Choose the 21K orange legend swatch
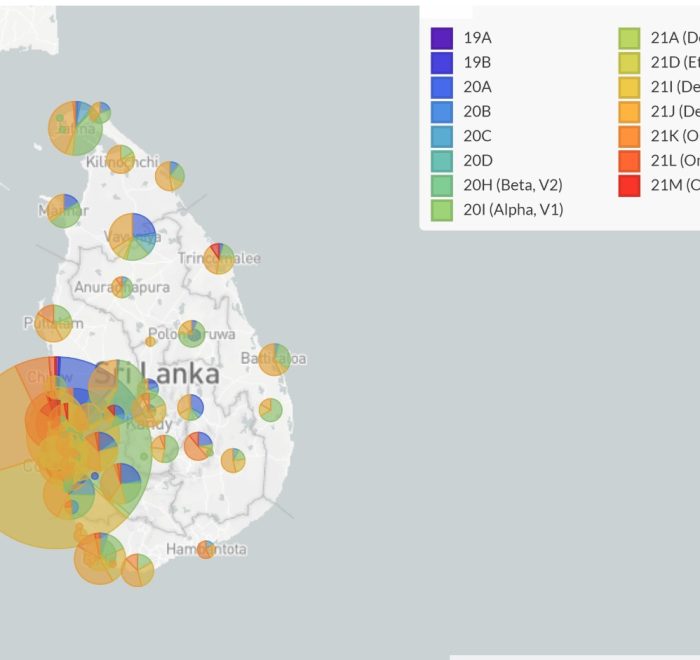700x660 pixels. 629,136
